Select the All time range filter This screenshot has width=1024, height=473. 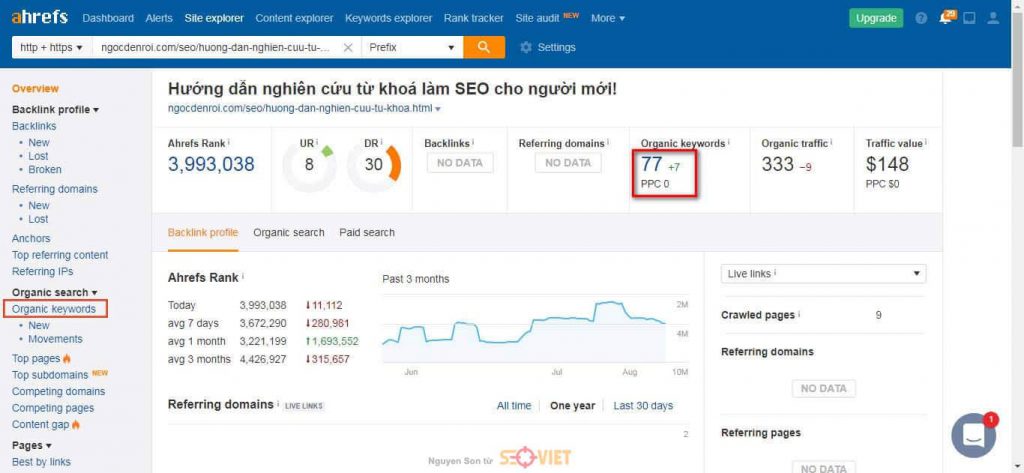pos(514,406)
